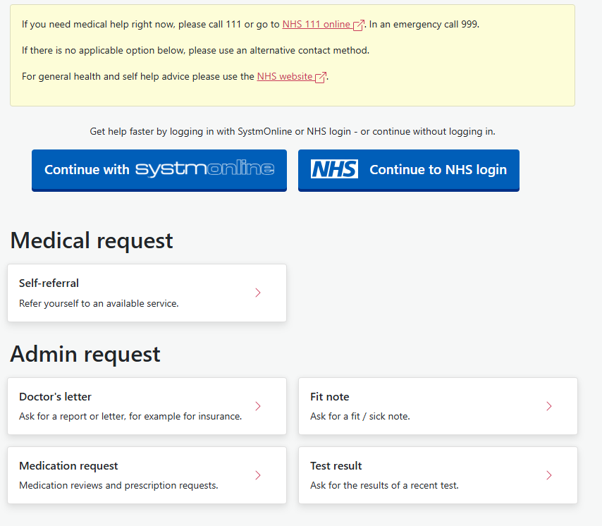Click the NHS logo on login button

[x=334, y=169]
